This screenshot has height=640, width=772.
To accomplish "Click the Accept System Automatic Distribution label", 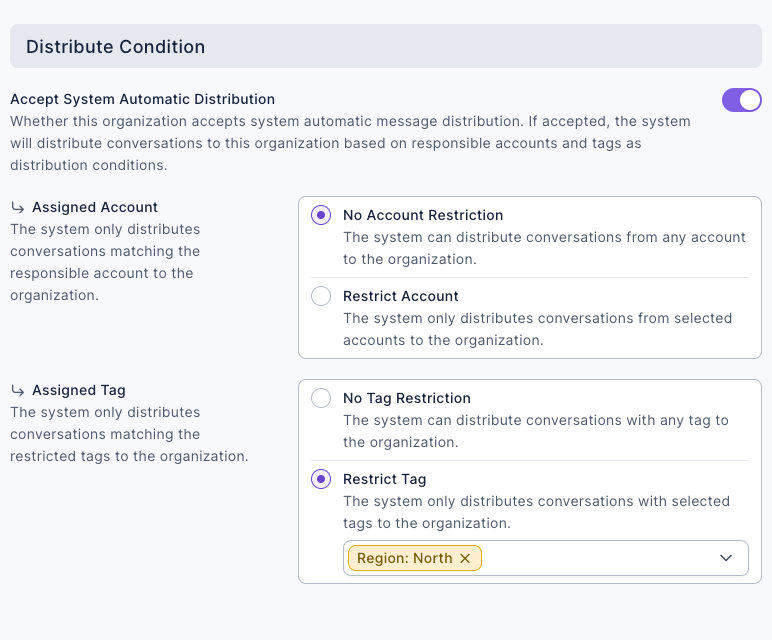I will [142, 99].
